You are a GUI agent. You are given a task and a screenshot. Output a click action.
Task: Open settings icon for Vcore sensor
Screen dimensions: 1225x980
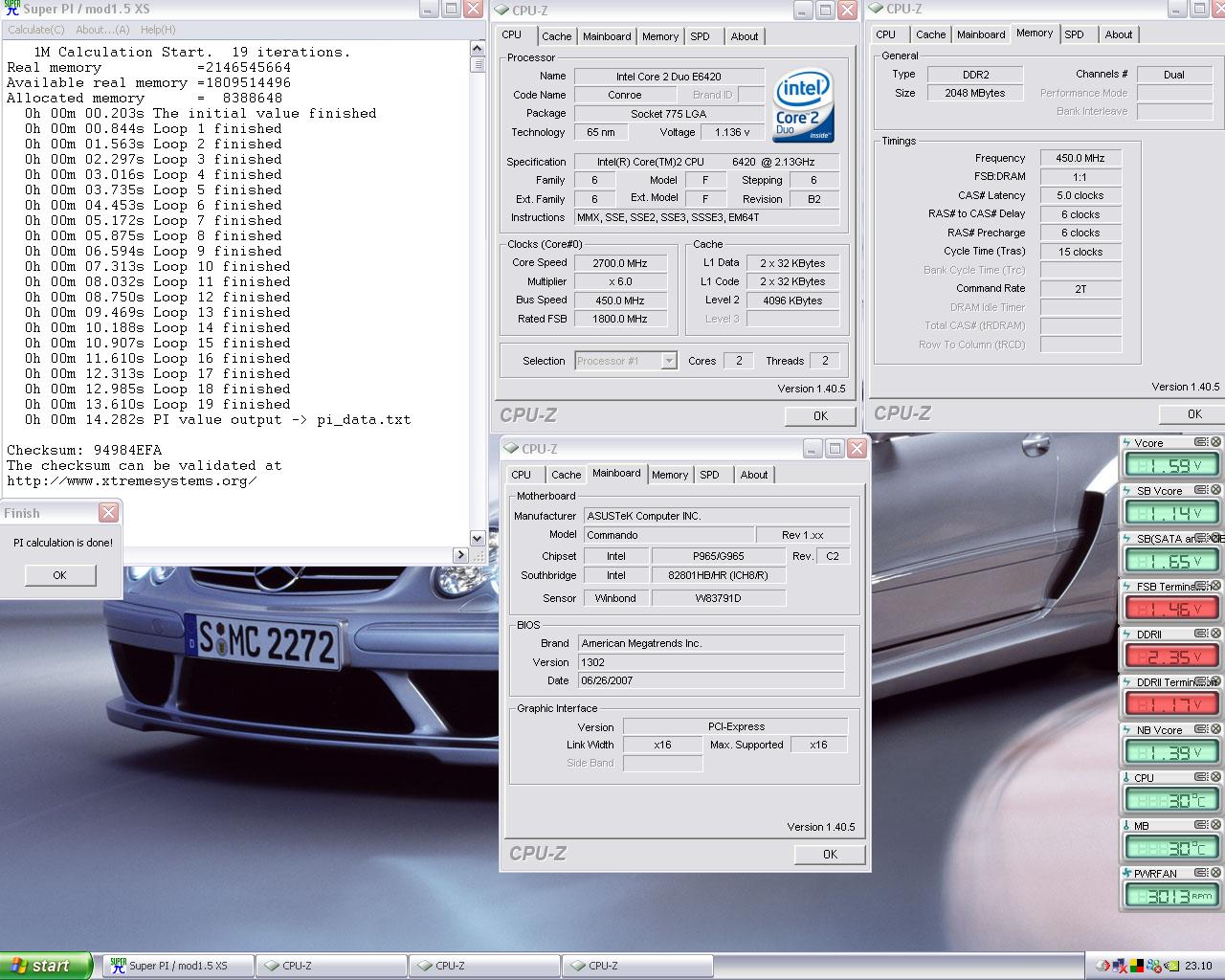point(1200,443)
